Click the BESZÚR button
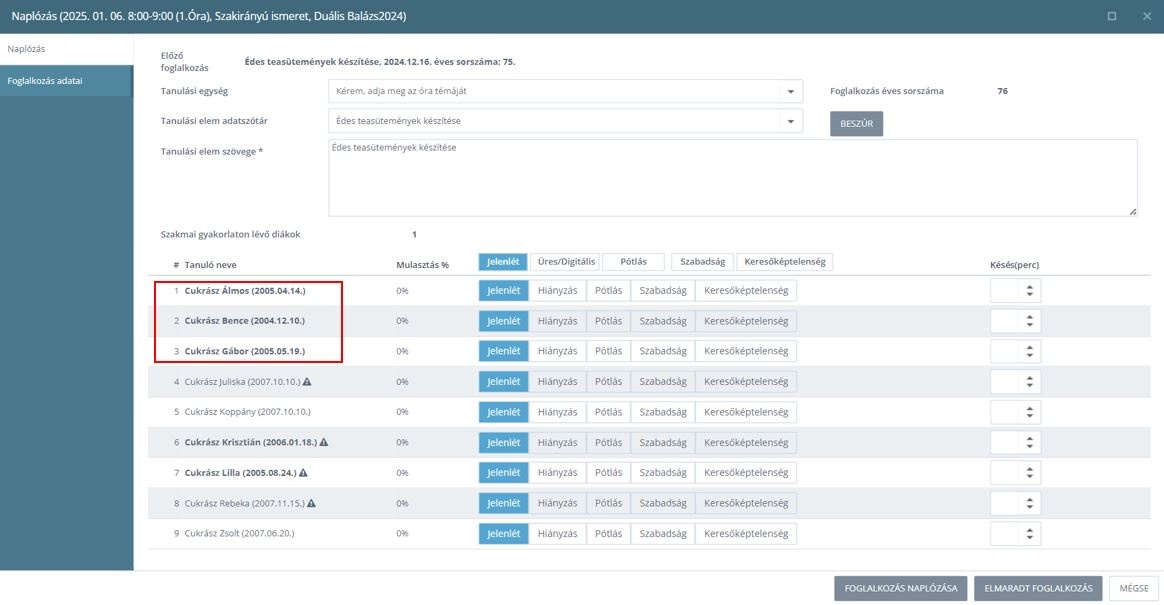Viewport: 1164px width, 605px height. point(856,123)
